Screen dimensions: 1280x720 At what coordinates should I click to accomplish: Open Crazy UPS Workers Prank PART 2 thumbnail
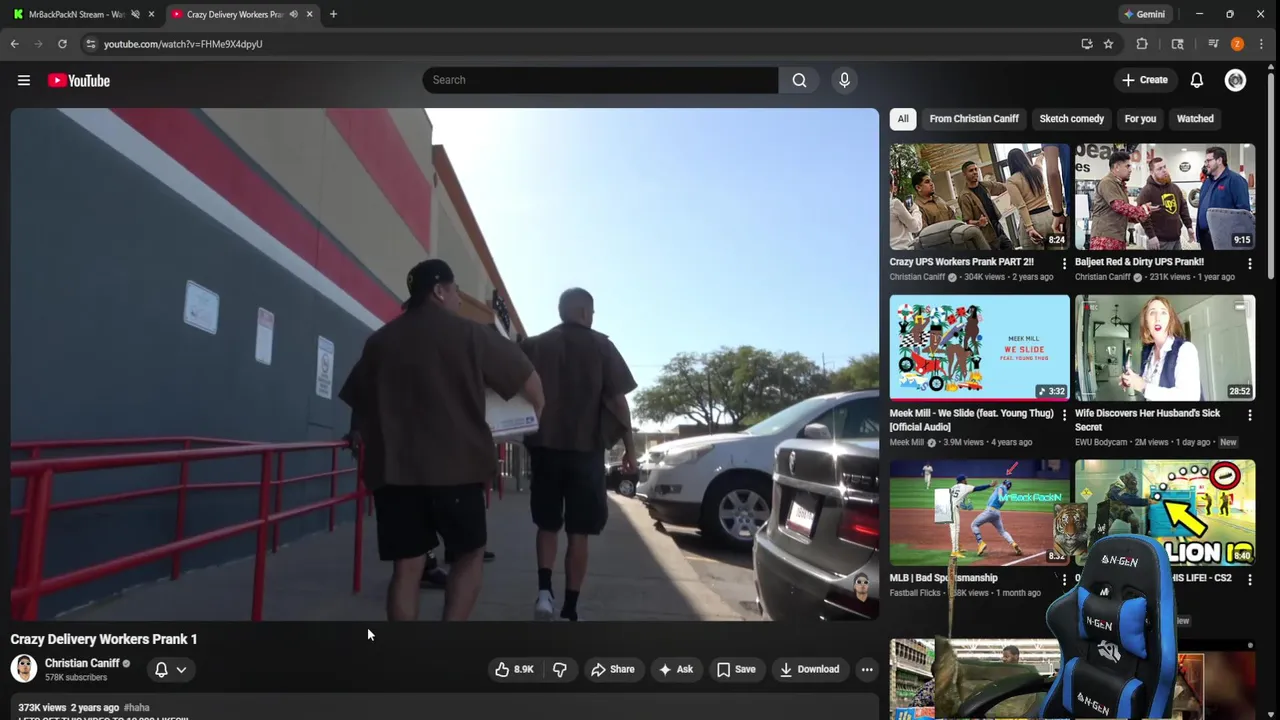pos(979,196)
